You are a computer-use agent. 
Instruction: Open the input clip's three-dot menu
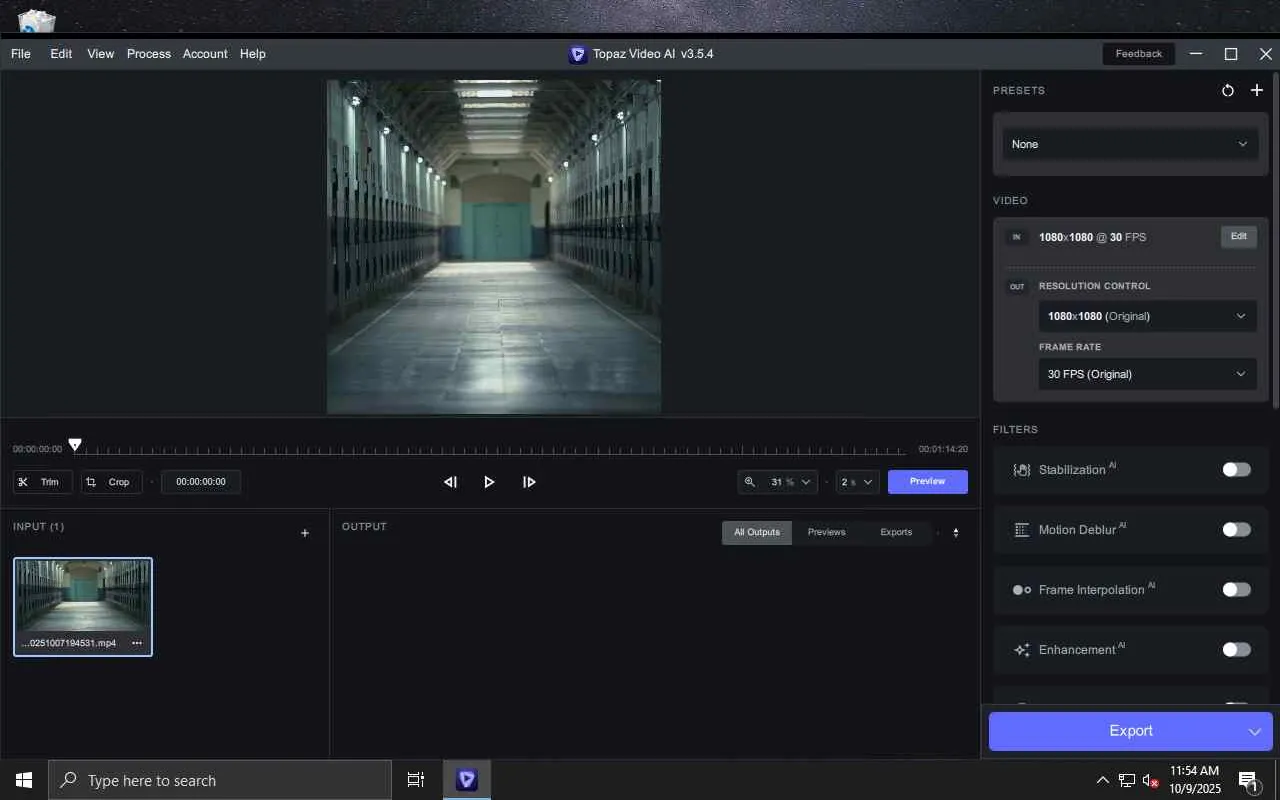(137, 643)
